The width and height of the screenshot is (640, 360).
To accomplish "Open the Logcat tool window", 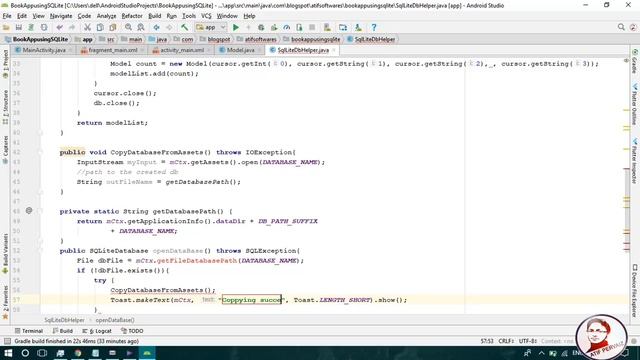I will coord(97,331).
